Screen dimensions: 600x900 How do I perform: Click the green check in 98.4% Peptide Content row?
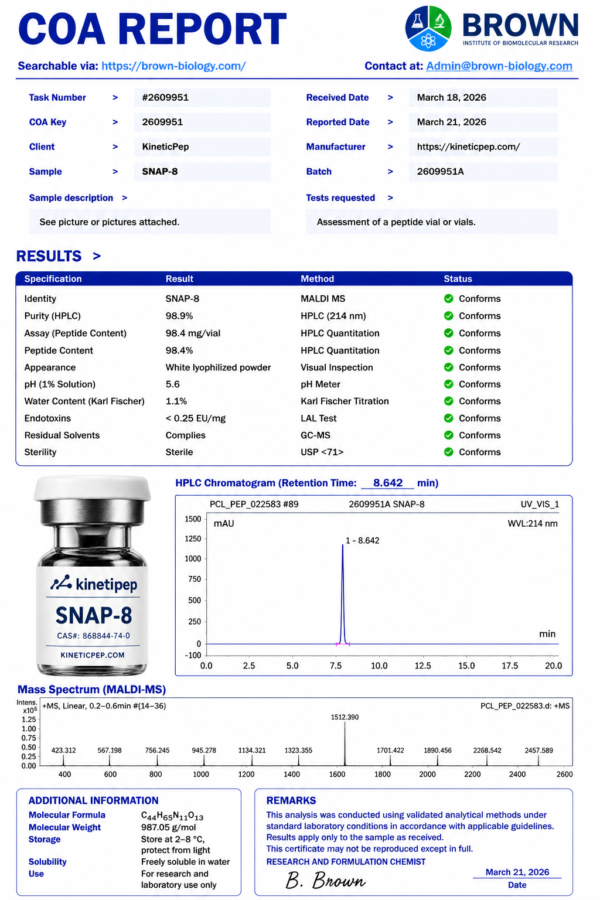point(448,350)
